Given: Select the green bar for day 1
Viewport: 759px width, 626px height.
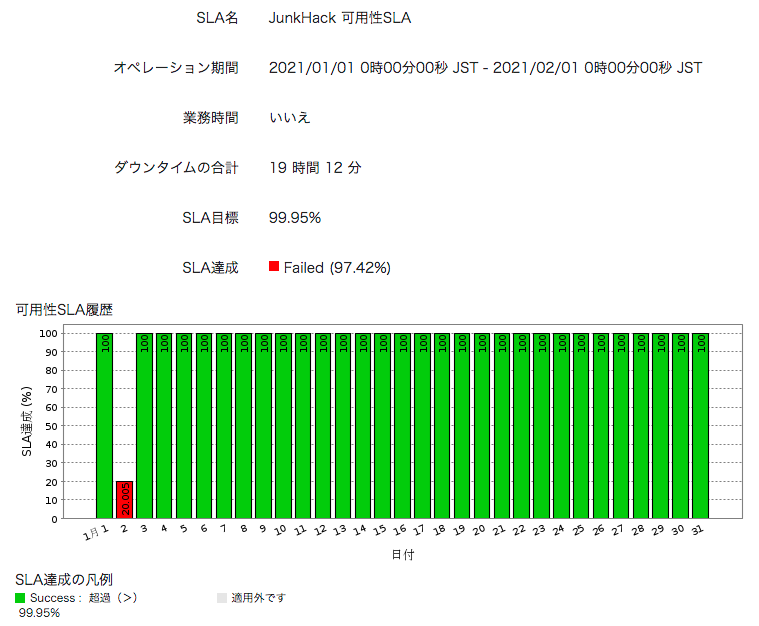Looking at the screenshot, I should [104, 425].
